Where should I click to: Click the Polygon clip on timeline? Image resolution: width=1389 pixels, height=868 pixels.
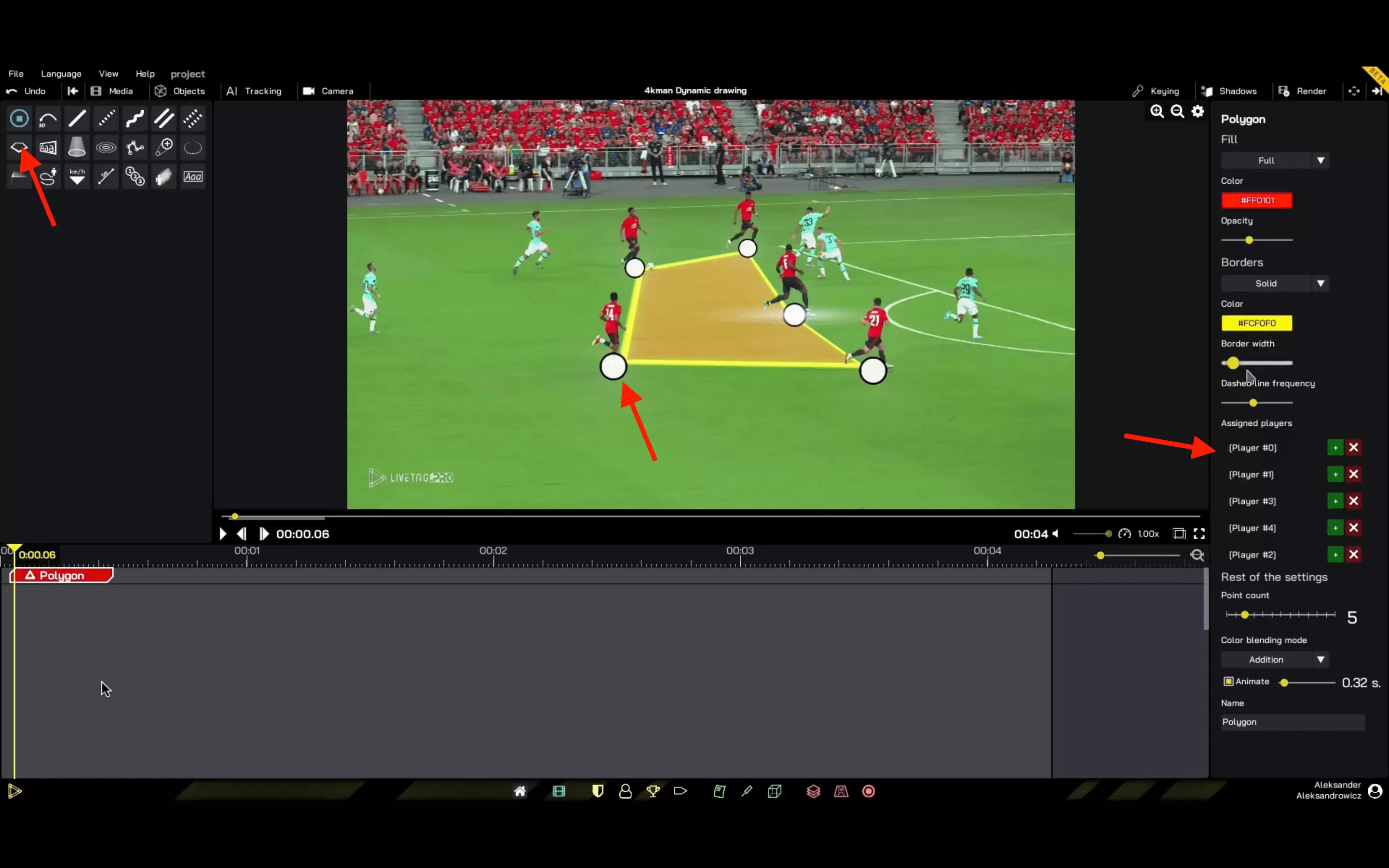click(61, 575)
